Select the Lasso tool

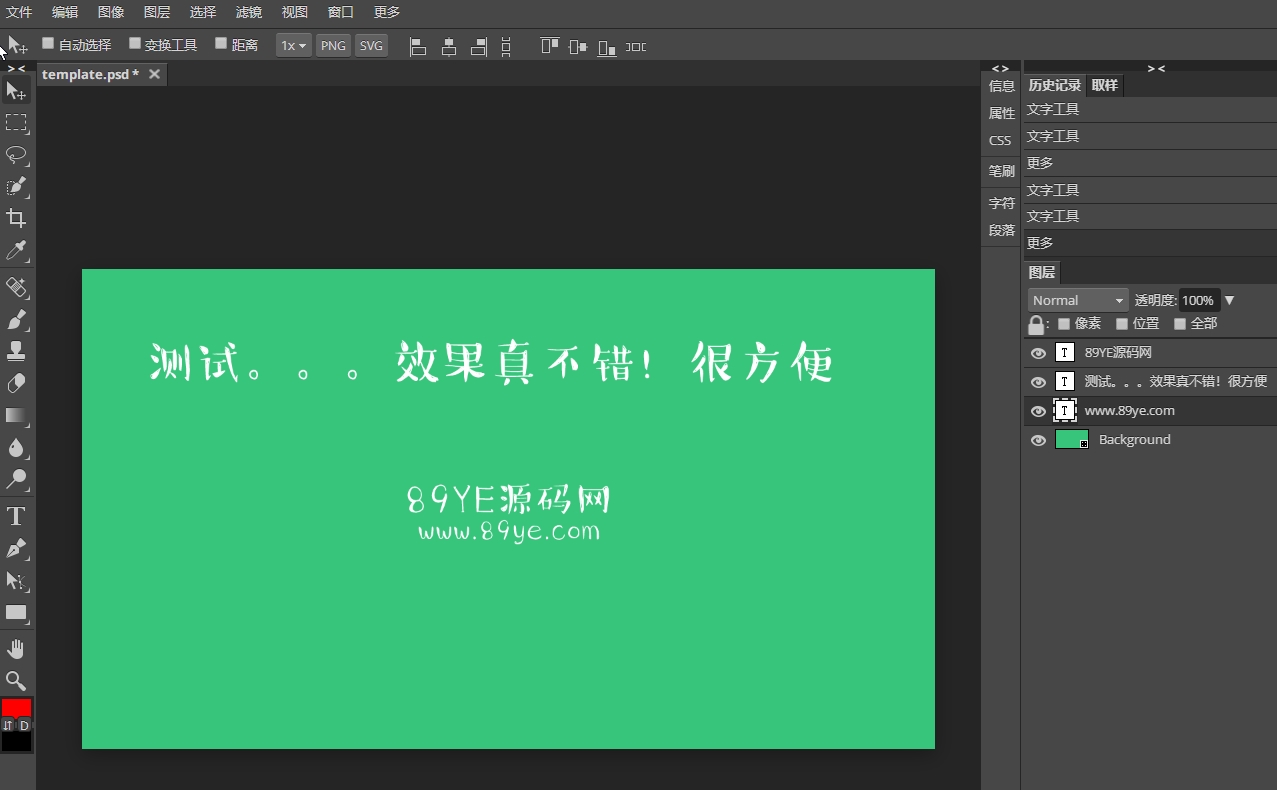16,155
